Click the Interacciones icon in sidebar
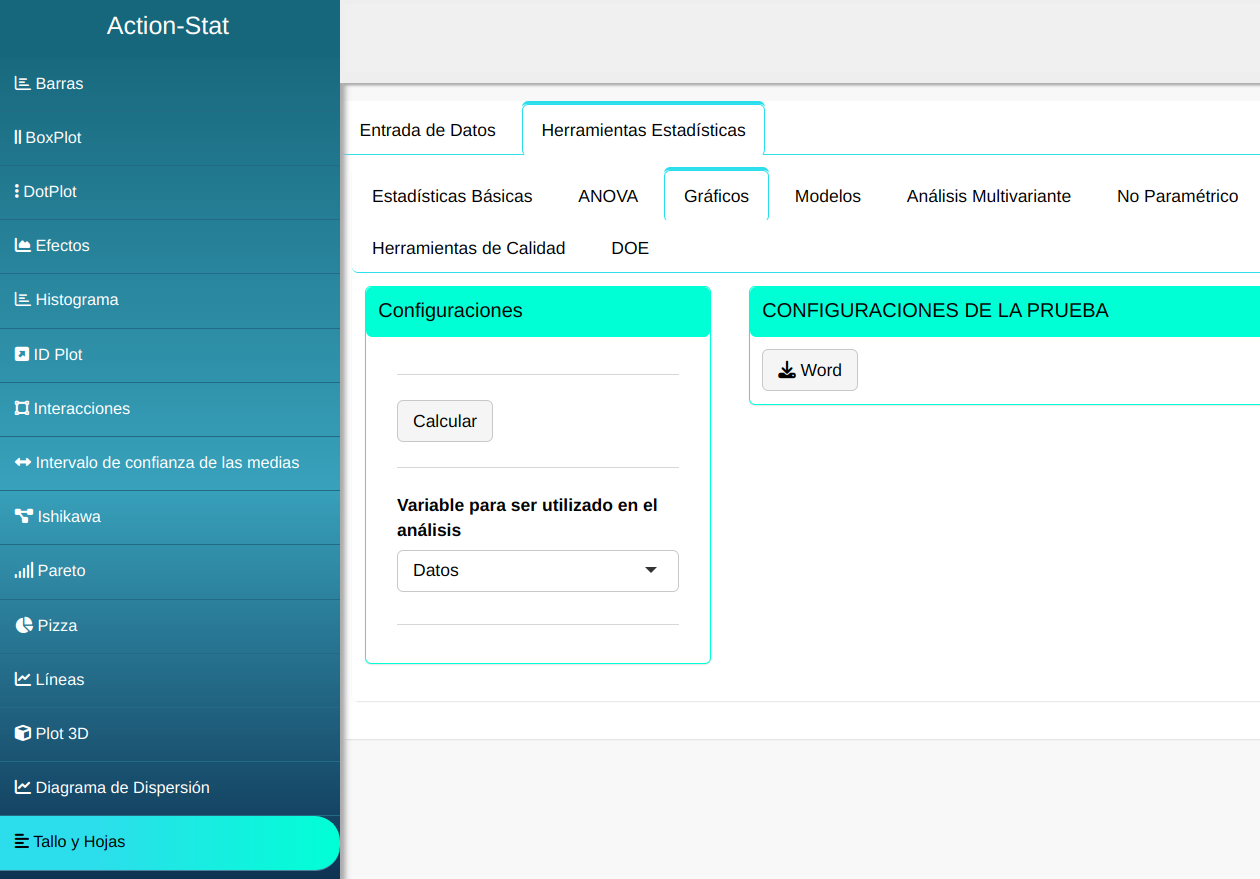Screen dimensions: 1260x879 tap(22, 409)
